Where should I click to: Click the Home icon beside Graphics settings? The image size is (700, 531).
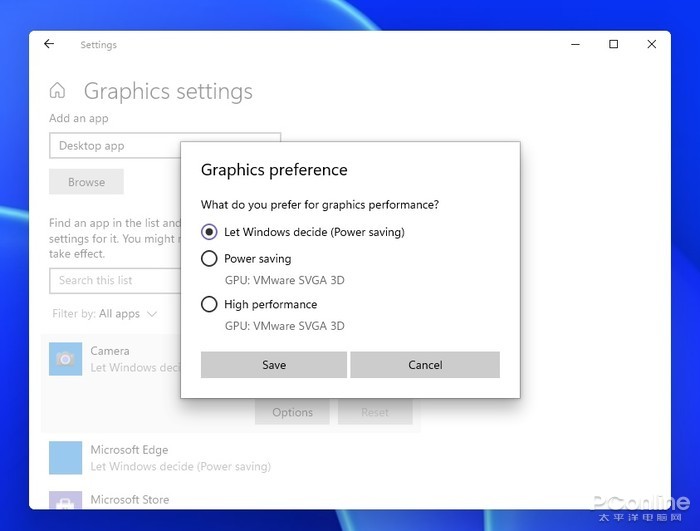tap(58, 91)
